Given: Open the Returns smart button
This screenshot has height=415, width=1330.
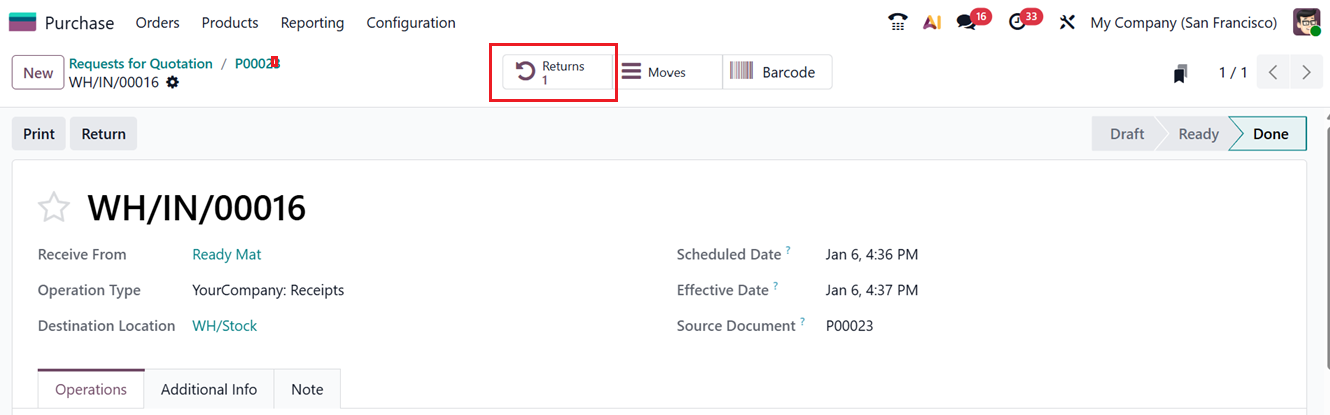Looking at the screenshot, I should tap(557, 72).
